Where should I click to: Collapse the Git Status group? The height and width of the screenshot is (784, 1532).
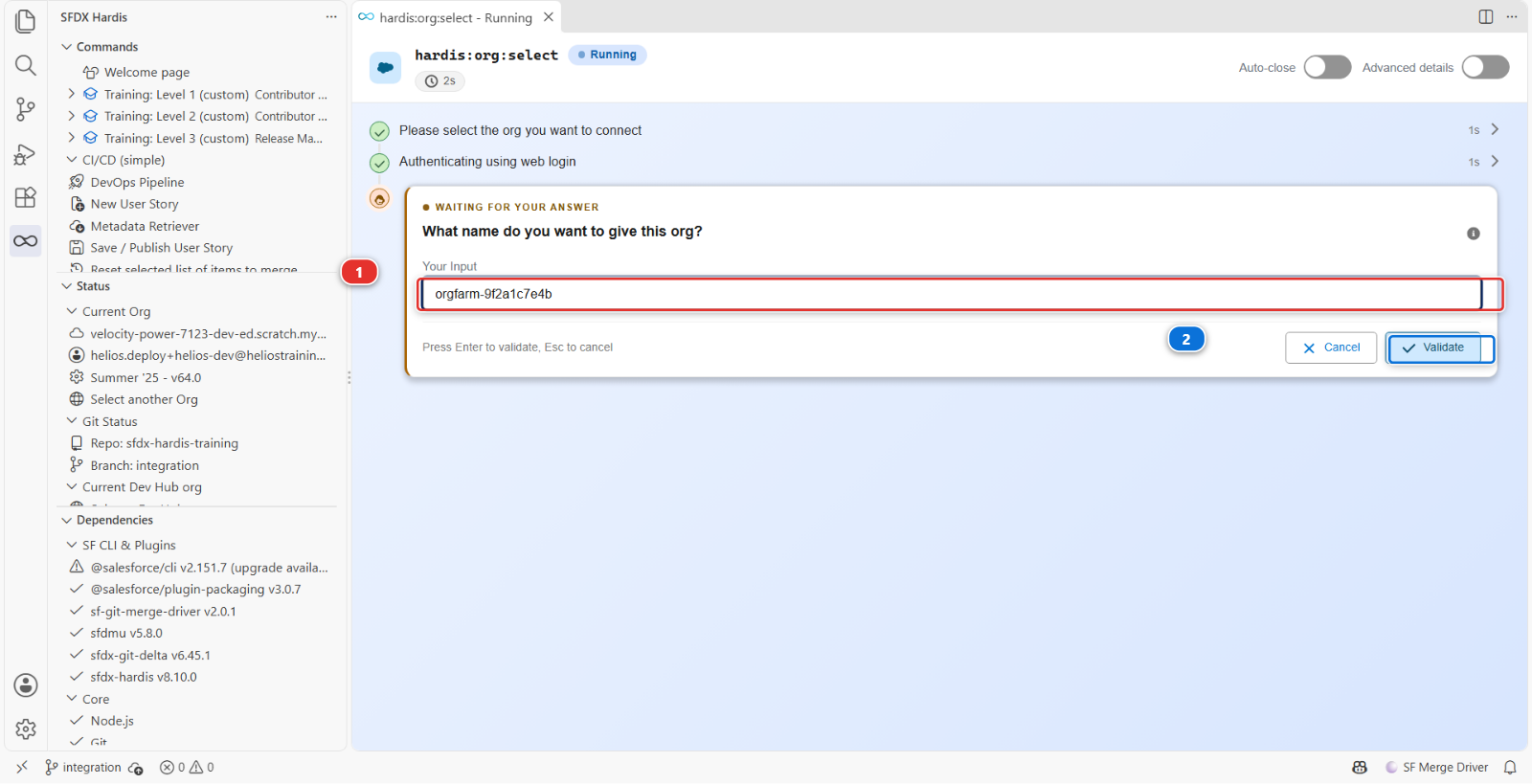72,421
